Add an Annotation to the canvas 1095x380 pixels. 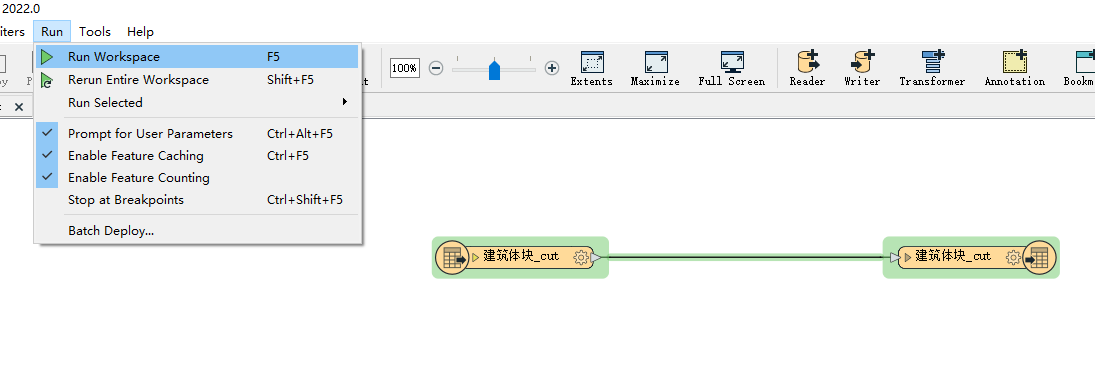(x=1015, y=68)
